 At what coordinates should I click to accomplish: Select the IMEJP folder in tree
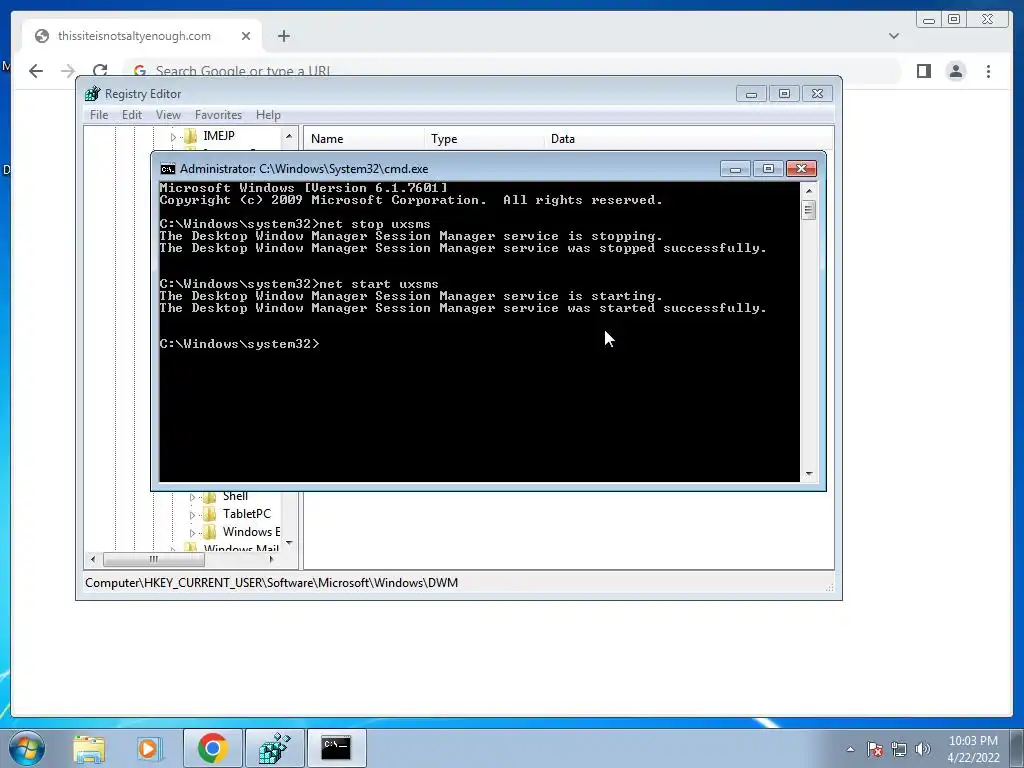tap(218, 136)
